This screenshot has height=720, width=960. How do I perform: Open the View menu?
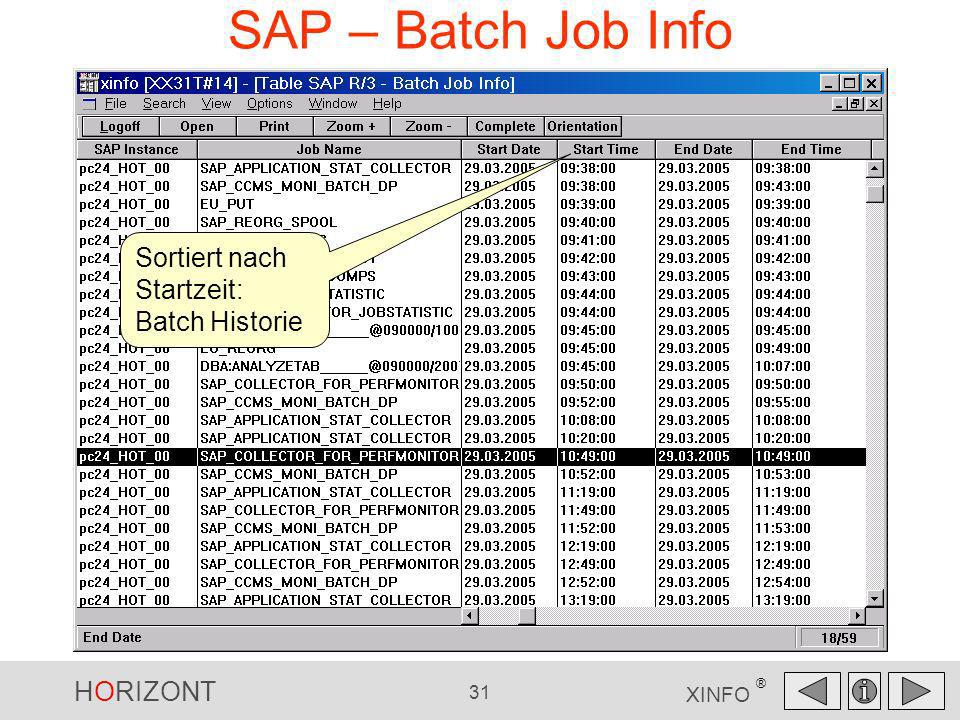[216, 103]
